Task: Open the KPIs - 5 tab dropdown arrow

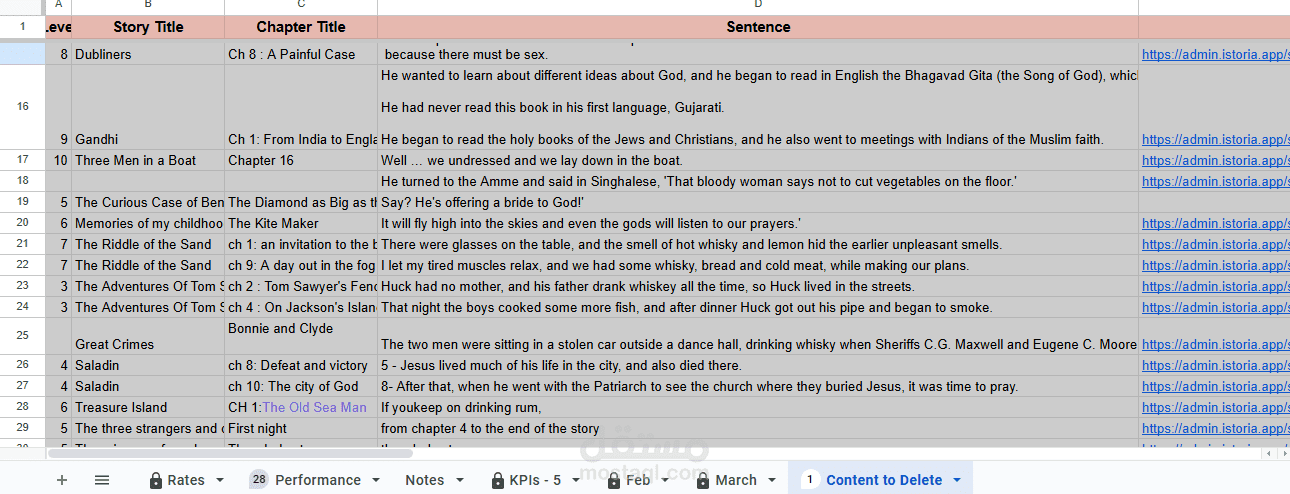Action: click(x=578, y=480)
